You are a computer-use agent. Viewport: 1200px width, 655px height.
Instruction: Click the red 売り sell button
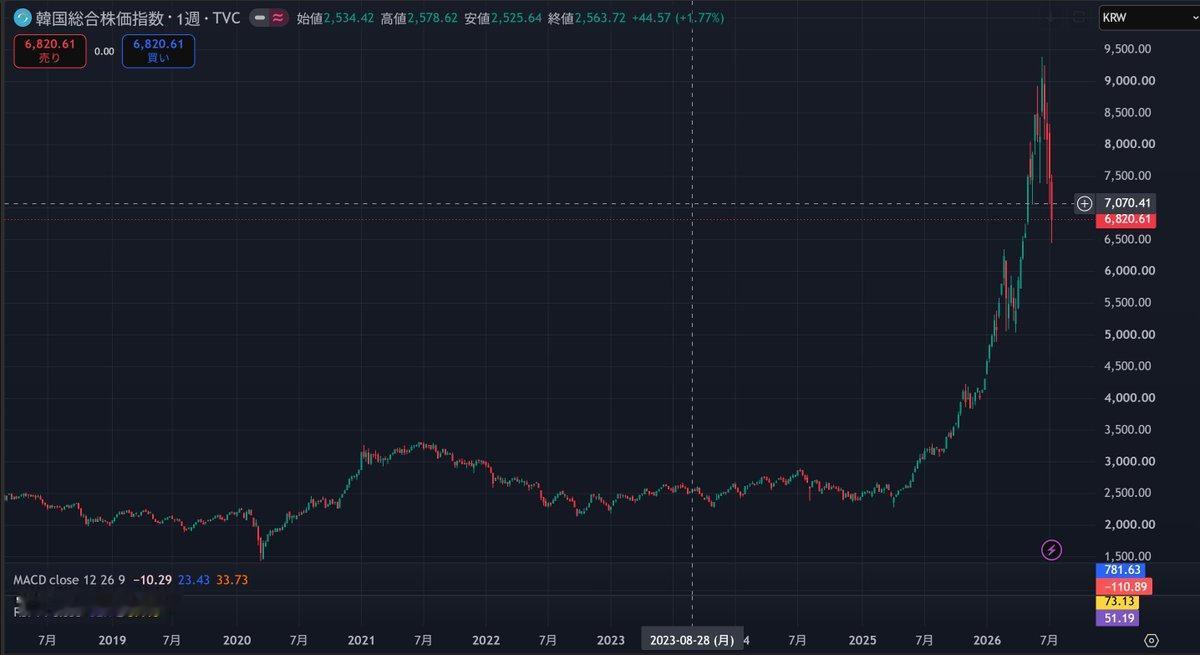50,51
